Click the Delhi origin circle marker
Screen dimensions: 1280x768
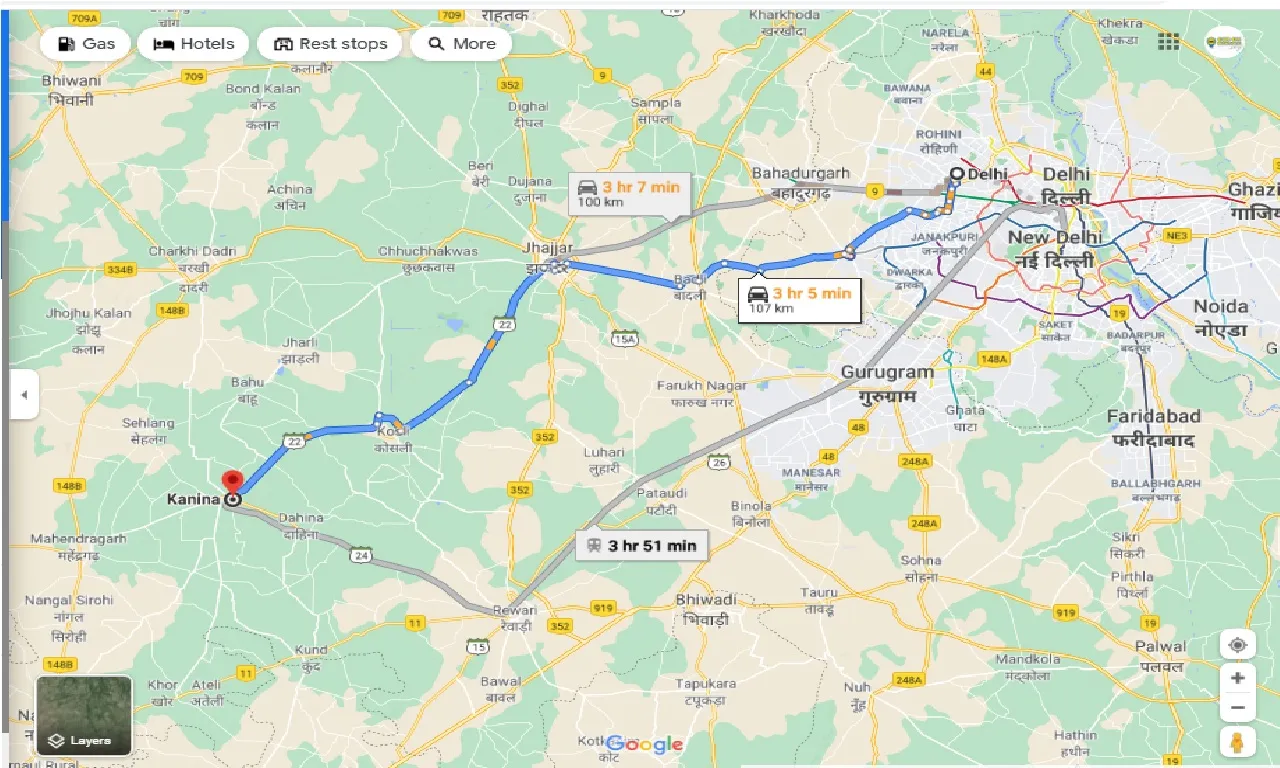pos(956,174)
